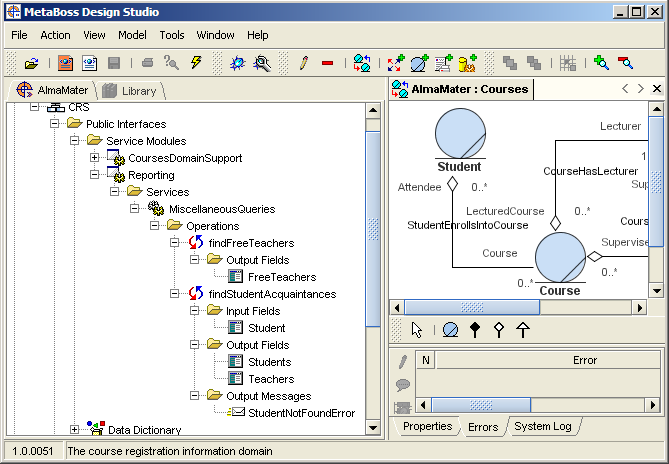Open the File menu
The image size is (669, 464).
(x=19, y=35)
